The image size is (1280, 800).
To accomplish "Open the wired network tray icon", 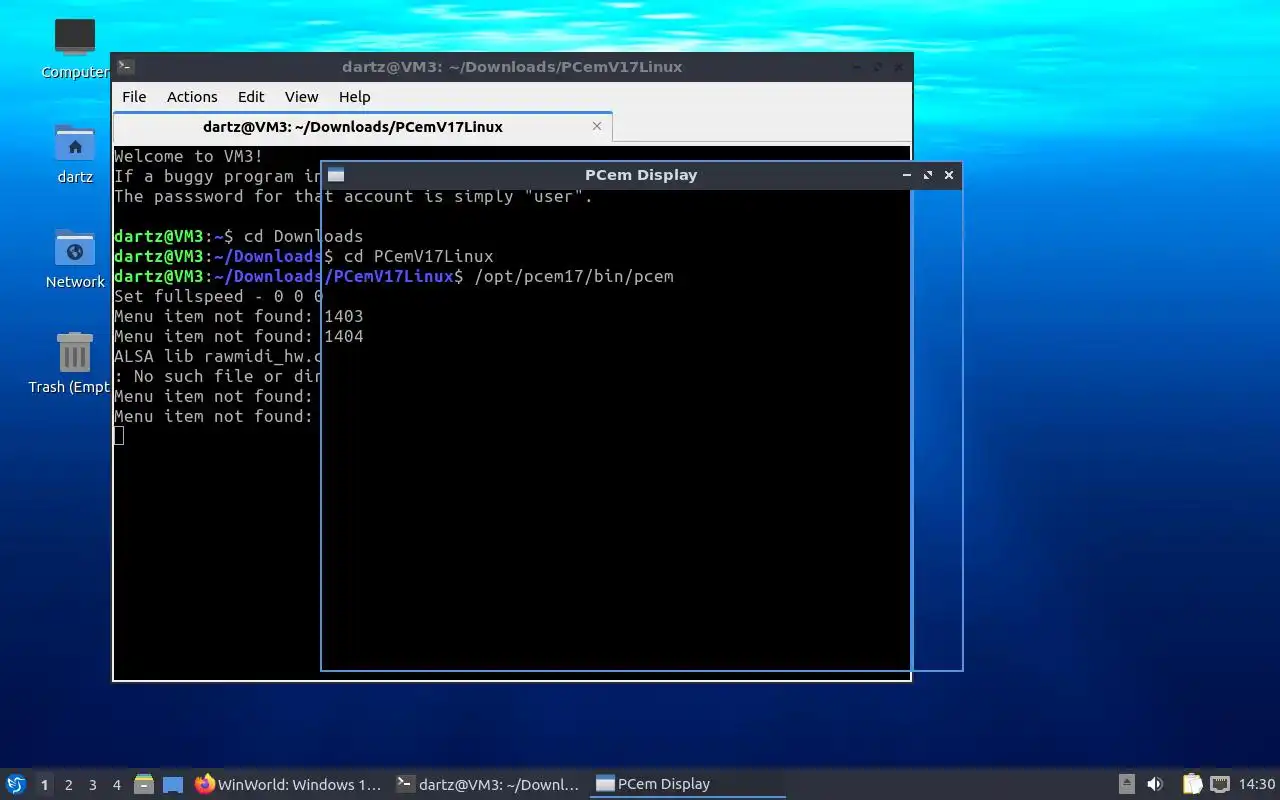I will [1220, 785].
